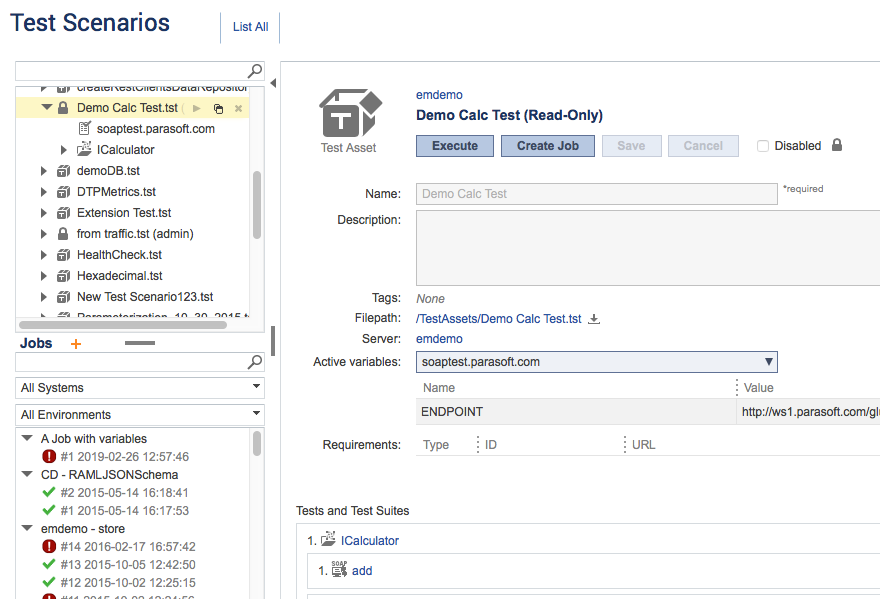Click the Value column header
This screenshot has height=599, width=880.
coord(758,388)
